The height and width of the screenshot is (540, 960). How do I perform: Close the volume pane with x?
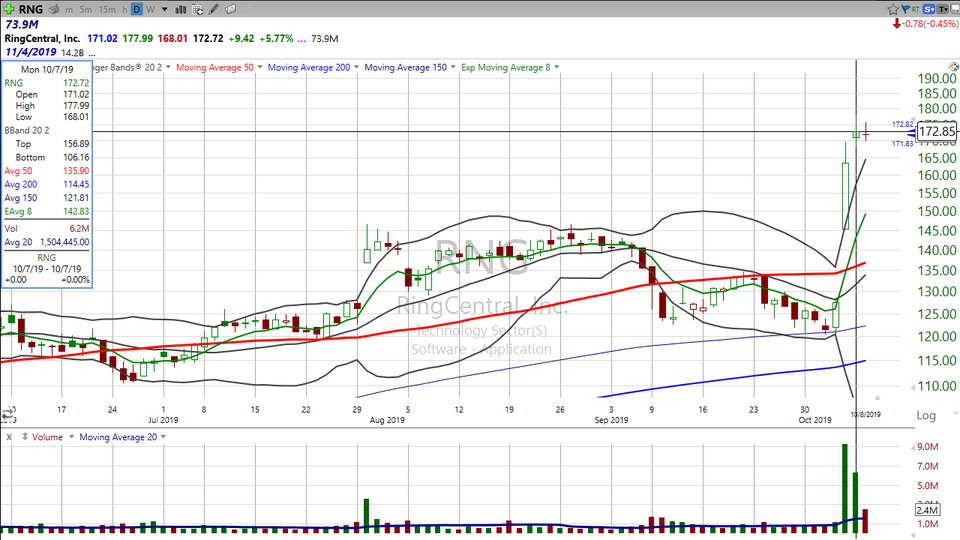[8, 437]
